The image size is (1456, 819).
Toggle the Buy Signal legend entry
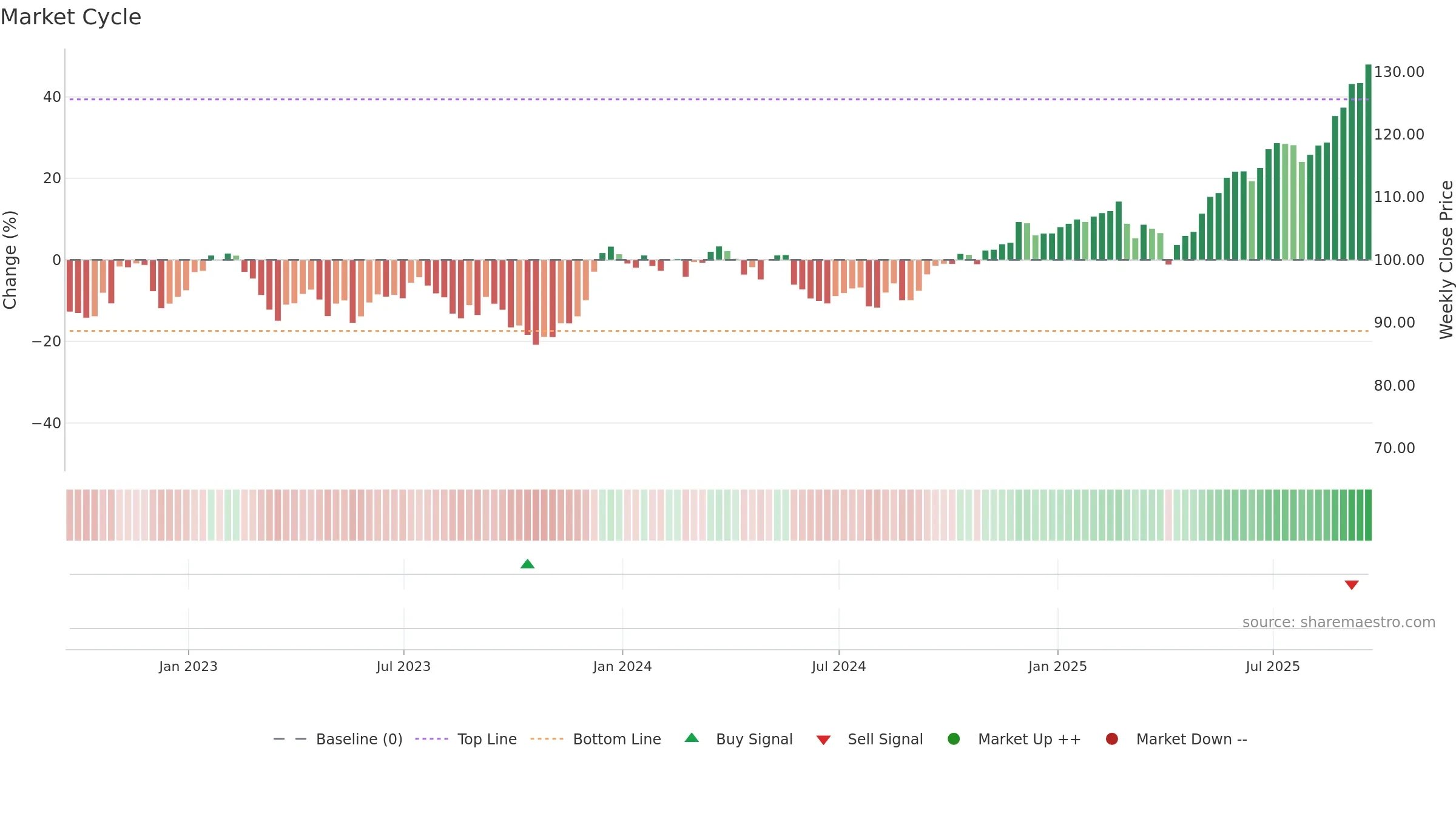point(738,739)
